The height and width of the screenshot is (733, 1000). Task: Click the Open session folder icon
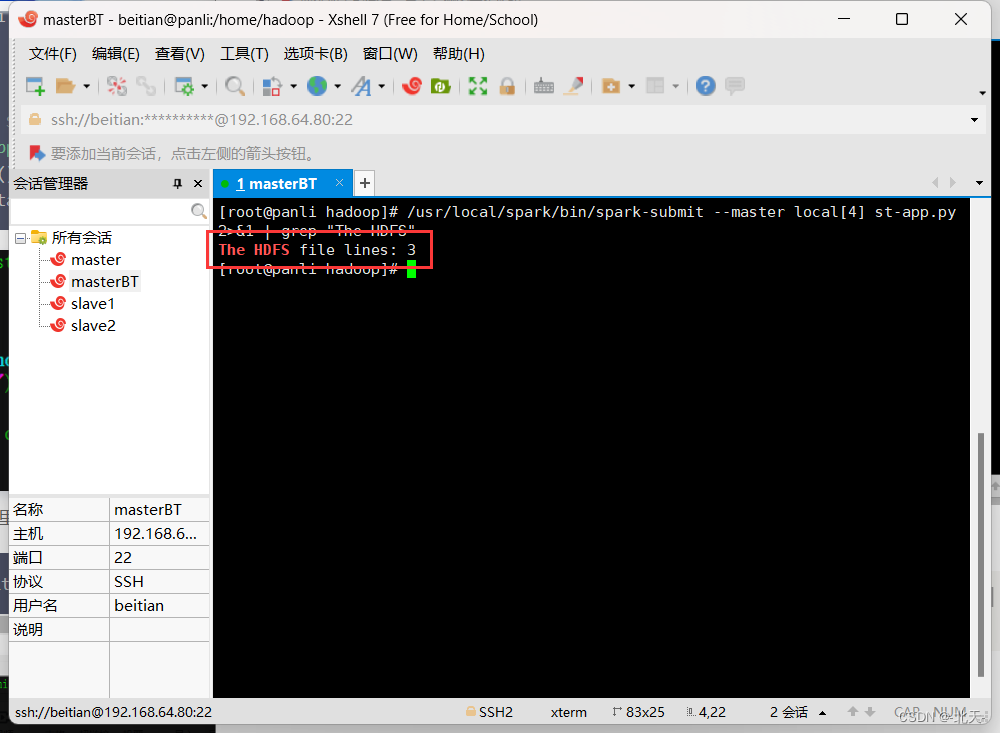click(x=65, y=85)
